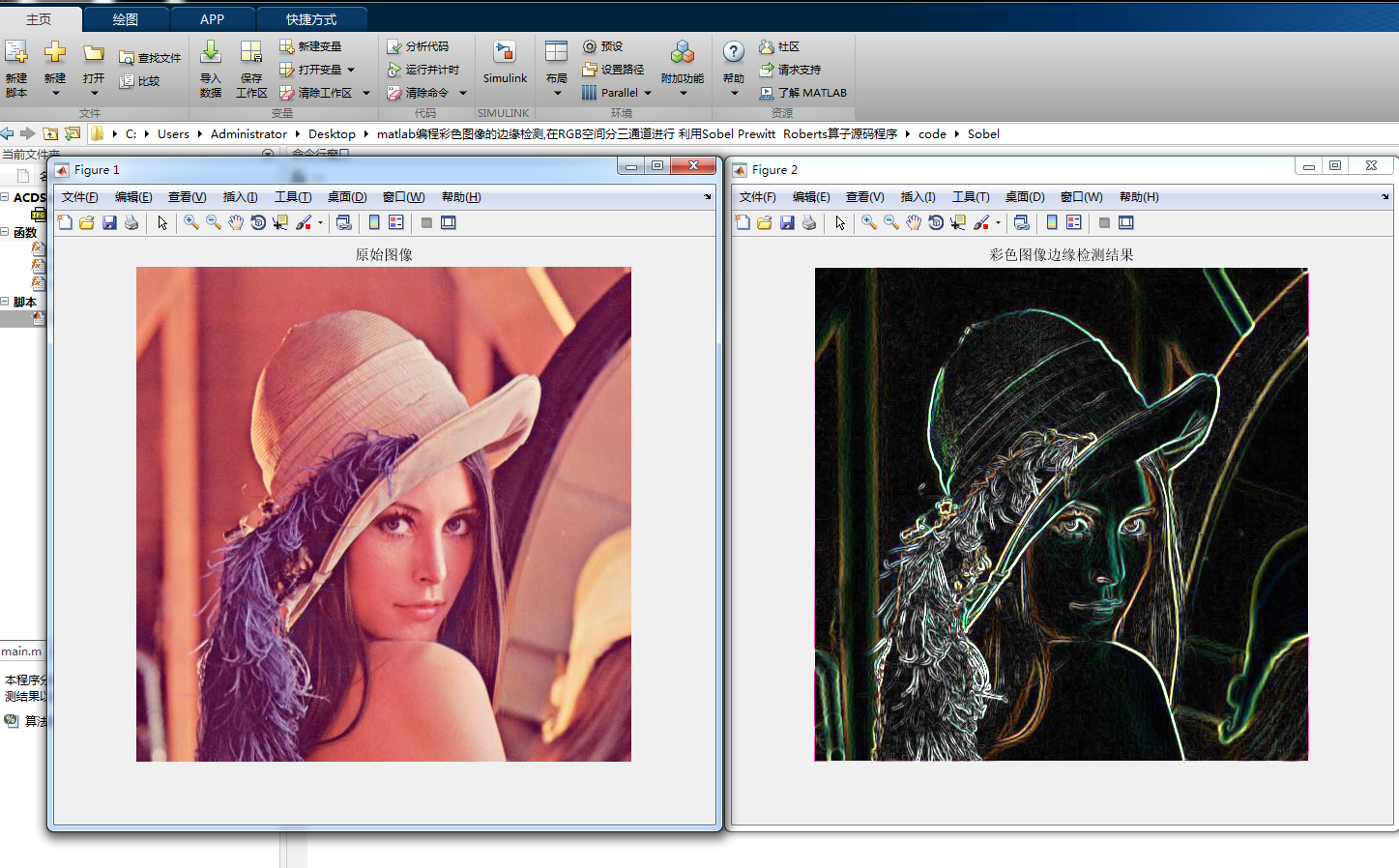The image size is (1399, 868).
Task: Insert Colorbar in Figure 1
Action: (374, 222)
